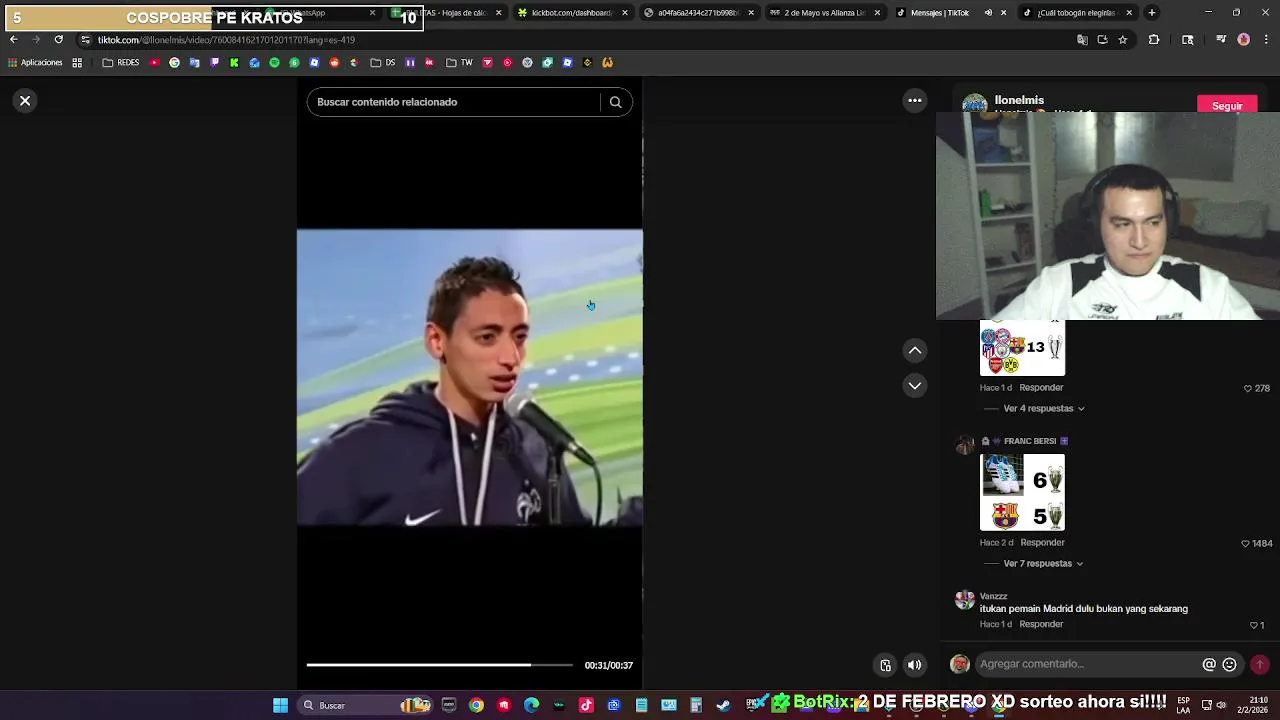The height and width of the screenshot is (720, 1280).
Task: Mute the 'Mensajes | TikTok' tab audio icon
Action: click(x=988, y=13)
